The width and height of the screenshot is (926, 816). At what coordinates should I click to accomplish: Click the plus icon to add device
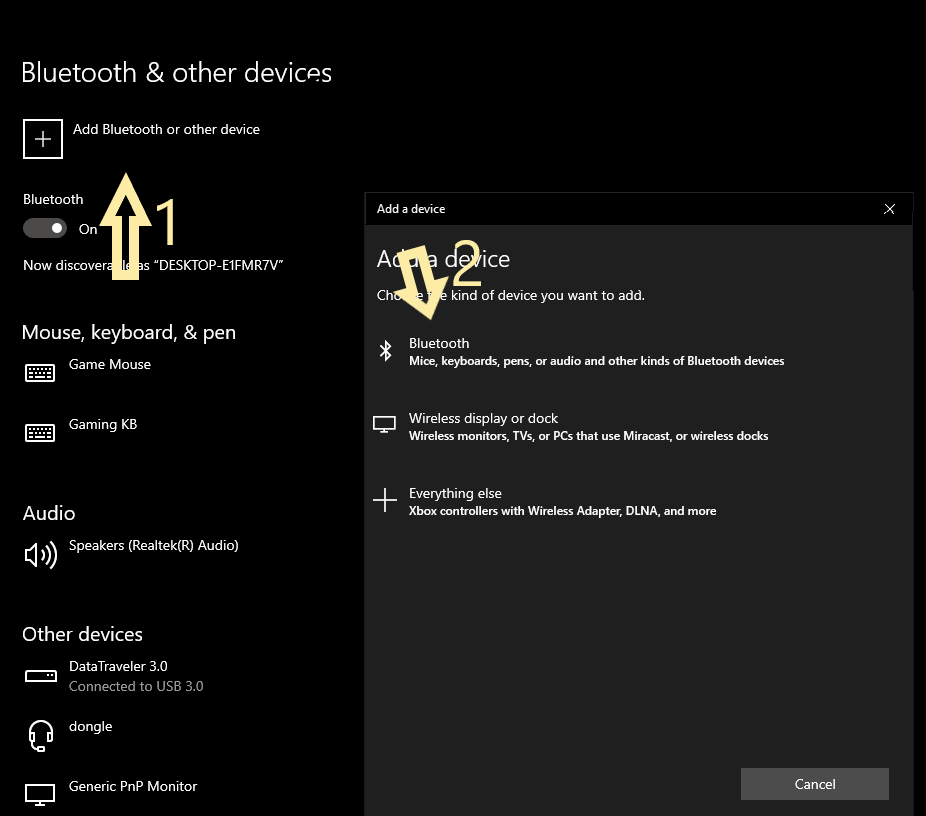pos(43,140)
